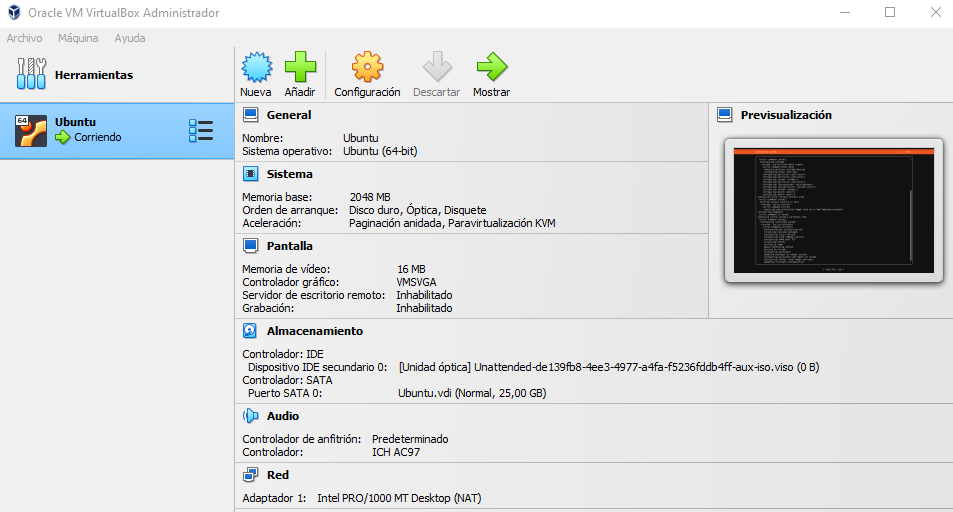This screenshot has height=512, width=953.
Task: Open the General section header link
Action: click(x=289, y=115)
